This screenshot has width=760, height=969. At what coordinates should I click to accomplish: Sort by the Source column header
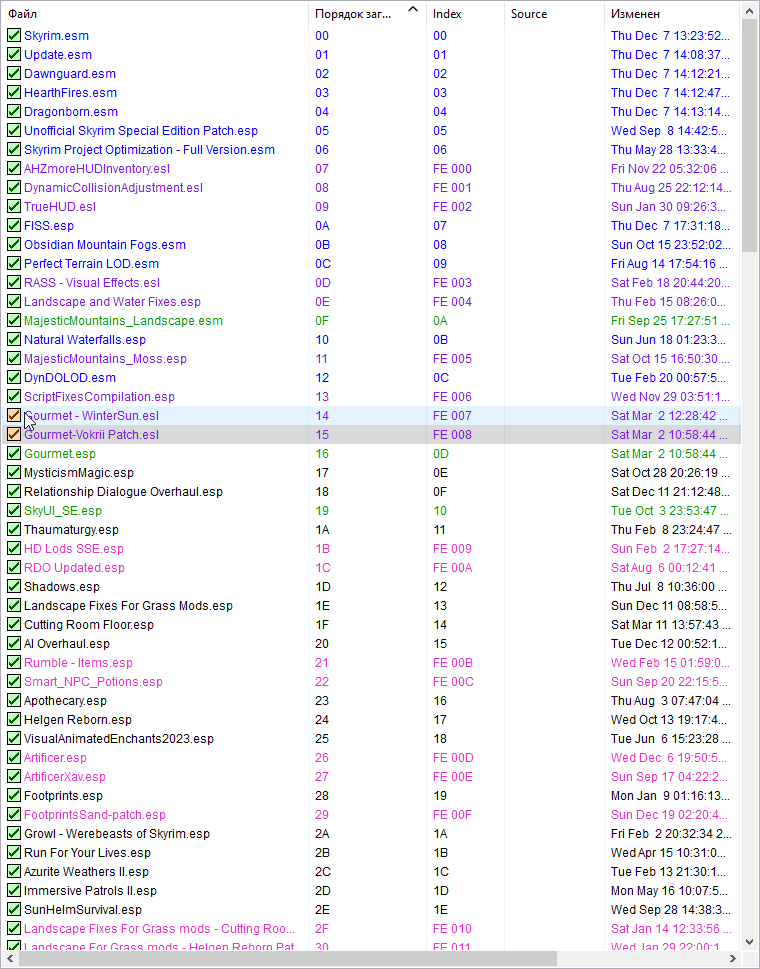click(x=554, y=14)
